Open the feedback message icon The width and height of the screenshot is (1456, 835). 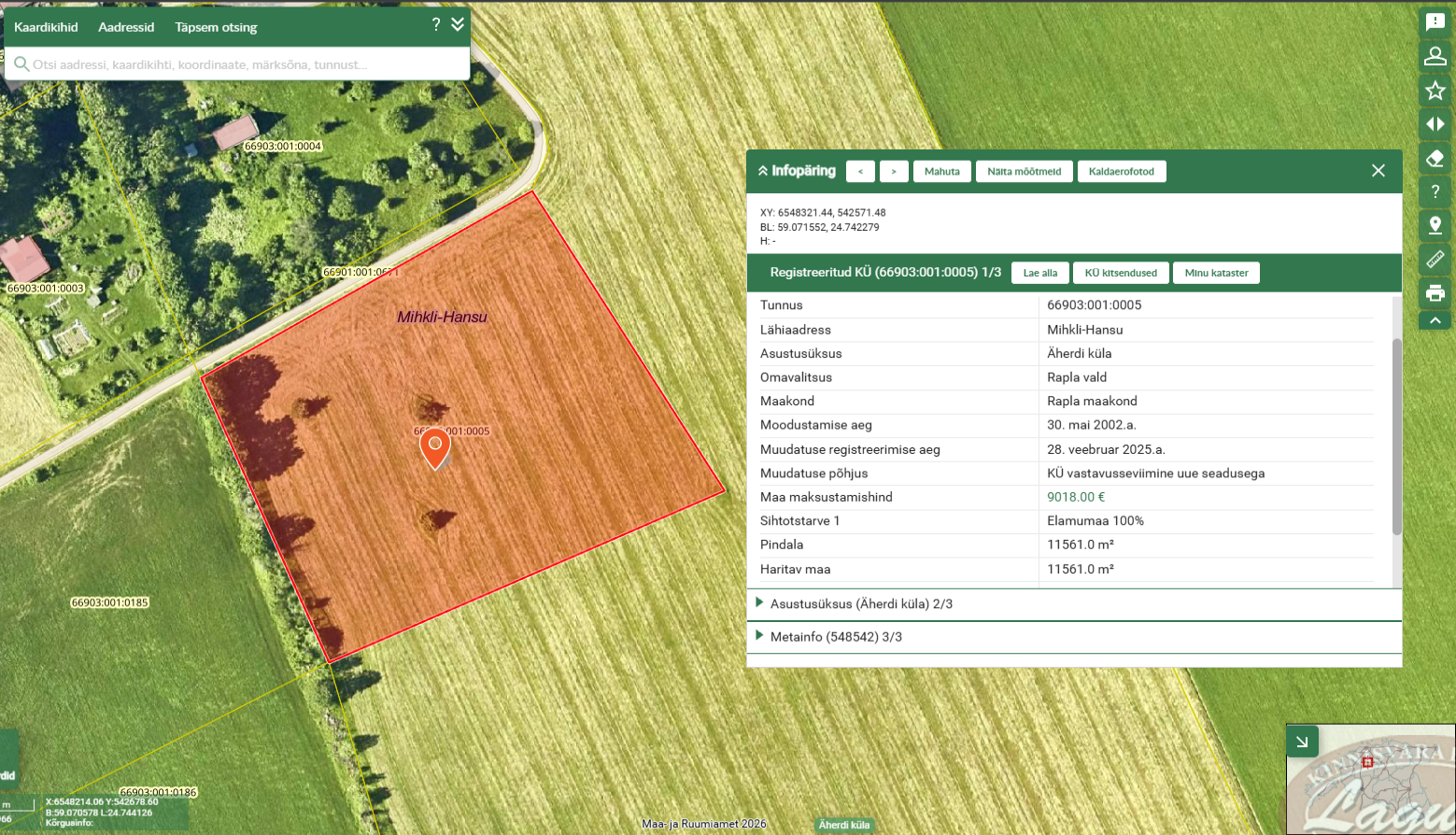1435,22
